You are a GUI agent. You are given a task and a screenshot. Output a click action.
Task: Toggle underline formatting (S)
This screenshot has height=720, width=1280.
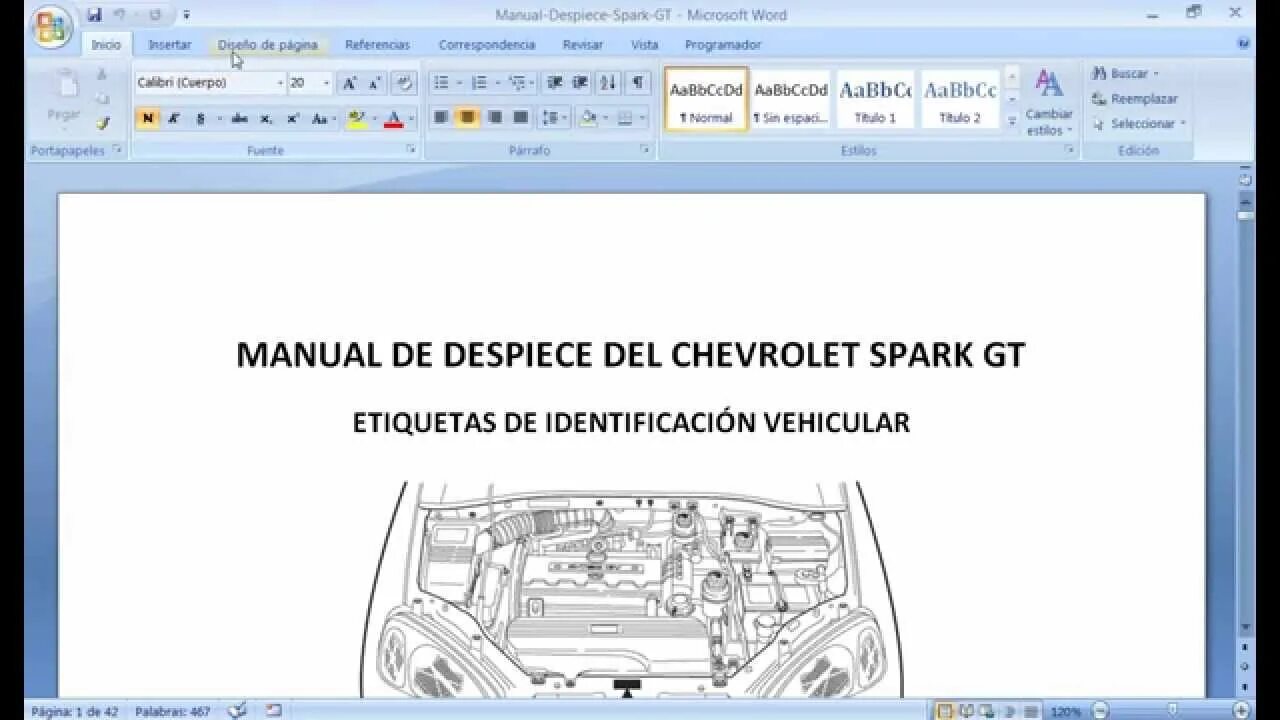pos(200,119)
